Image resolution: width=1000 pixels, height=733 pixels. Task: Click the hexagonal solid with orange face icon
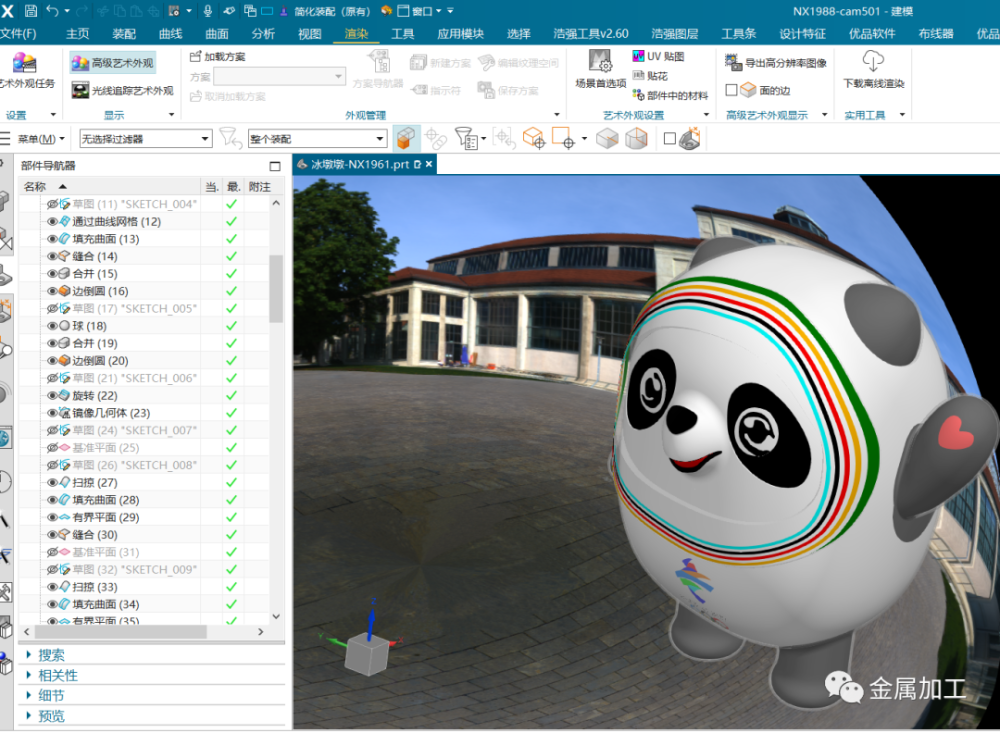pos(636,138)
